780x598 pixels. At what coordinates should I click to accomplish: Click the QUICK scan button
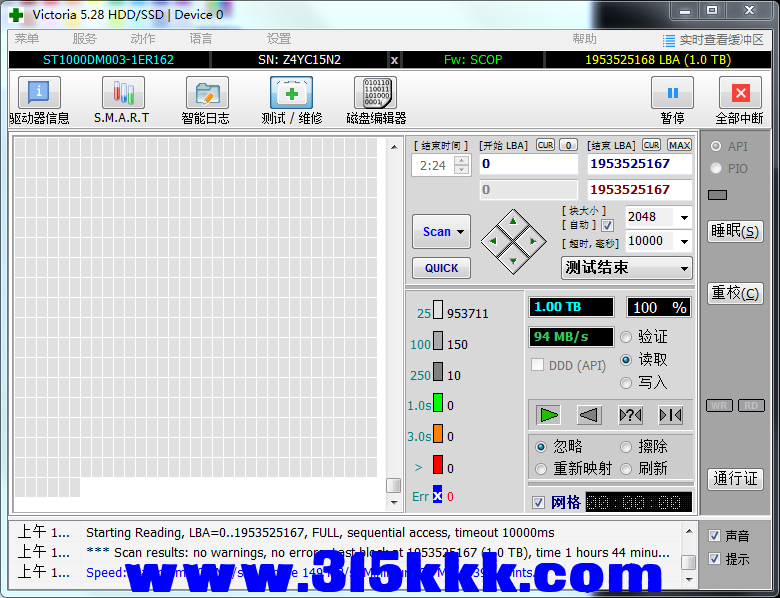441,268
